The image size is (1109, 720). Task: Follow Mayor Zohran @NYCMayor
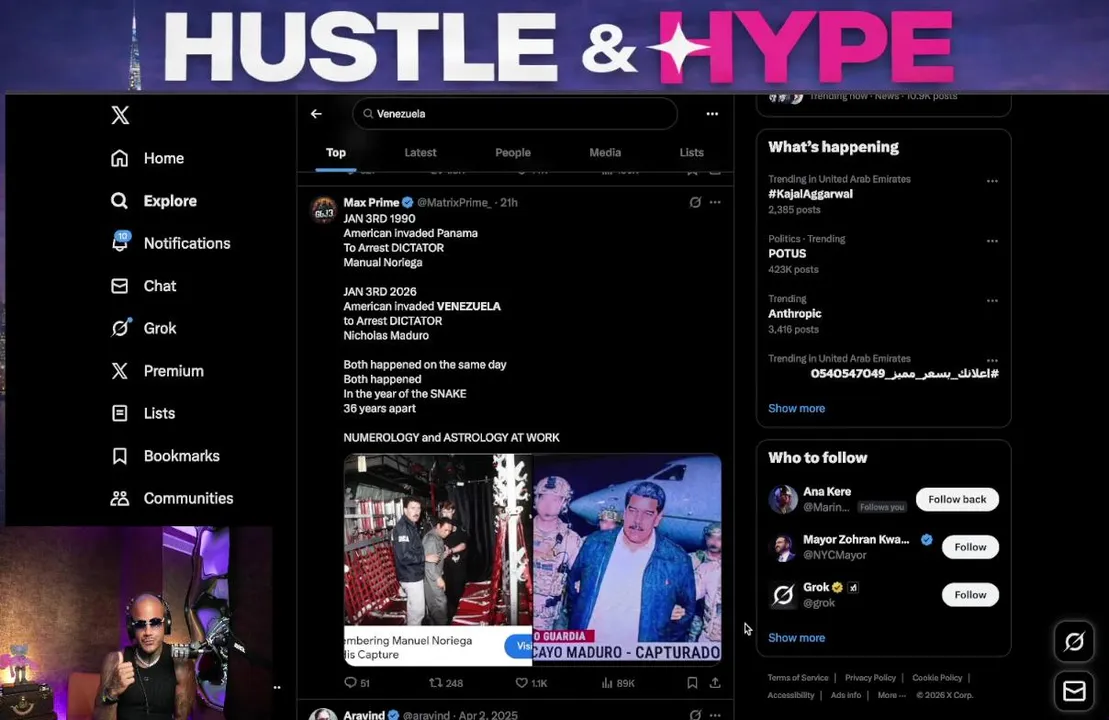click(970, 547)
